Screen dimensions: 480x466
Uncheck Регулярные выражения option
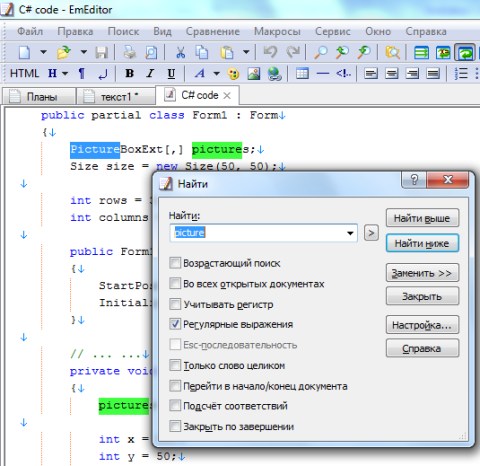coord(175,324)
